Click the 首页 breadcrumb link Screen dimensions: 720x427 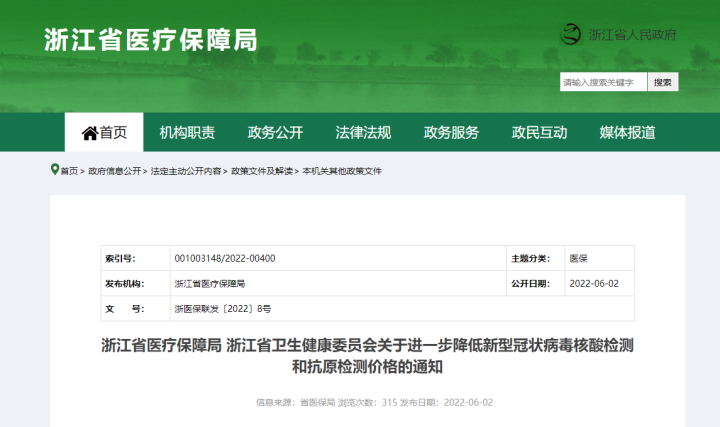coord(69,171)
